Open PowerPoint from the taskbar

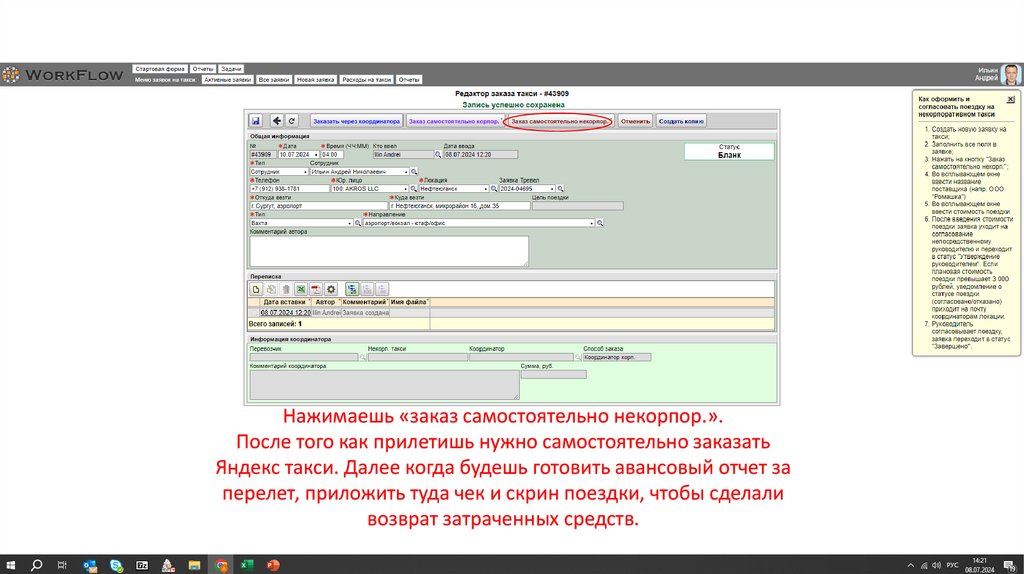[x=273, y=565]
